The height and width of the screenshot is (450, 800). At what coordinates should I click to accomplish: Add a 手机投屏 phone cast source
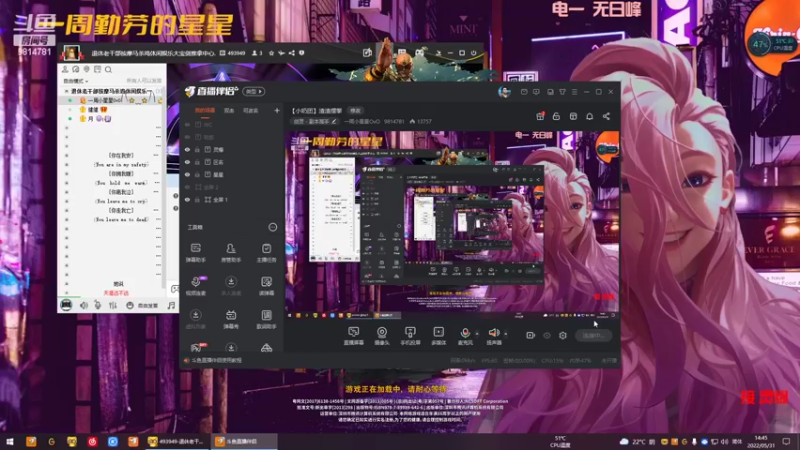click(410, 335)
